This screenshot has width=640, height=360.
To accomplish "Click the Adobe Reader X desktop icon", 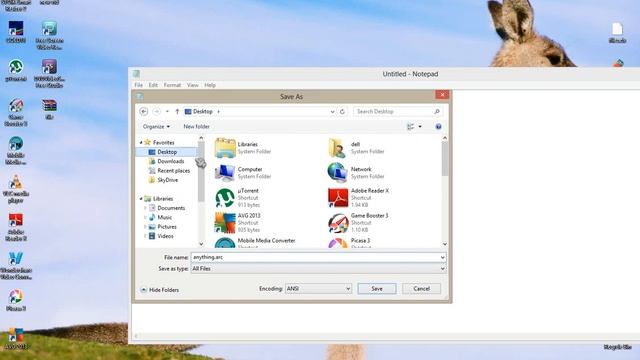I will (16, 227).
